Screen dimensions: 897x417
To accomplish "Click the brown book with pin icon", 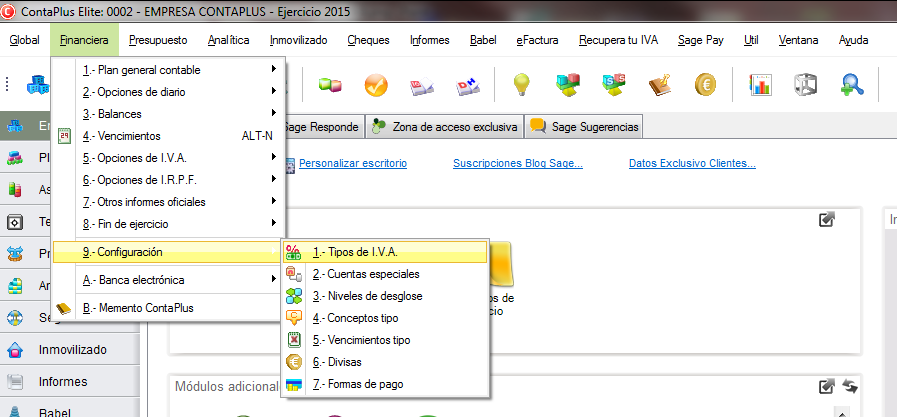I will click(661, 85).
